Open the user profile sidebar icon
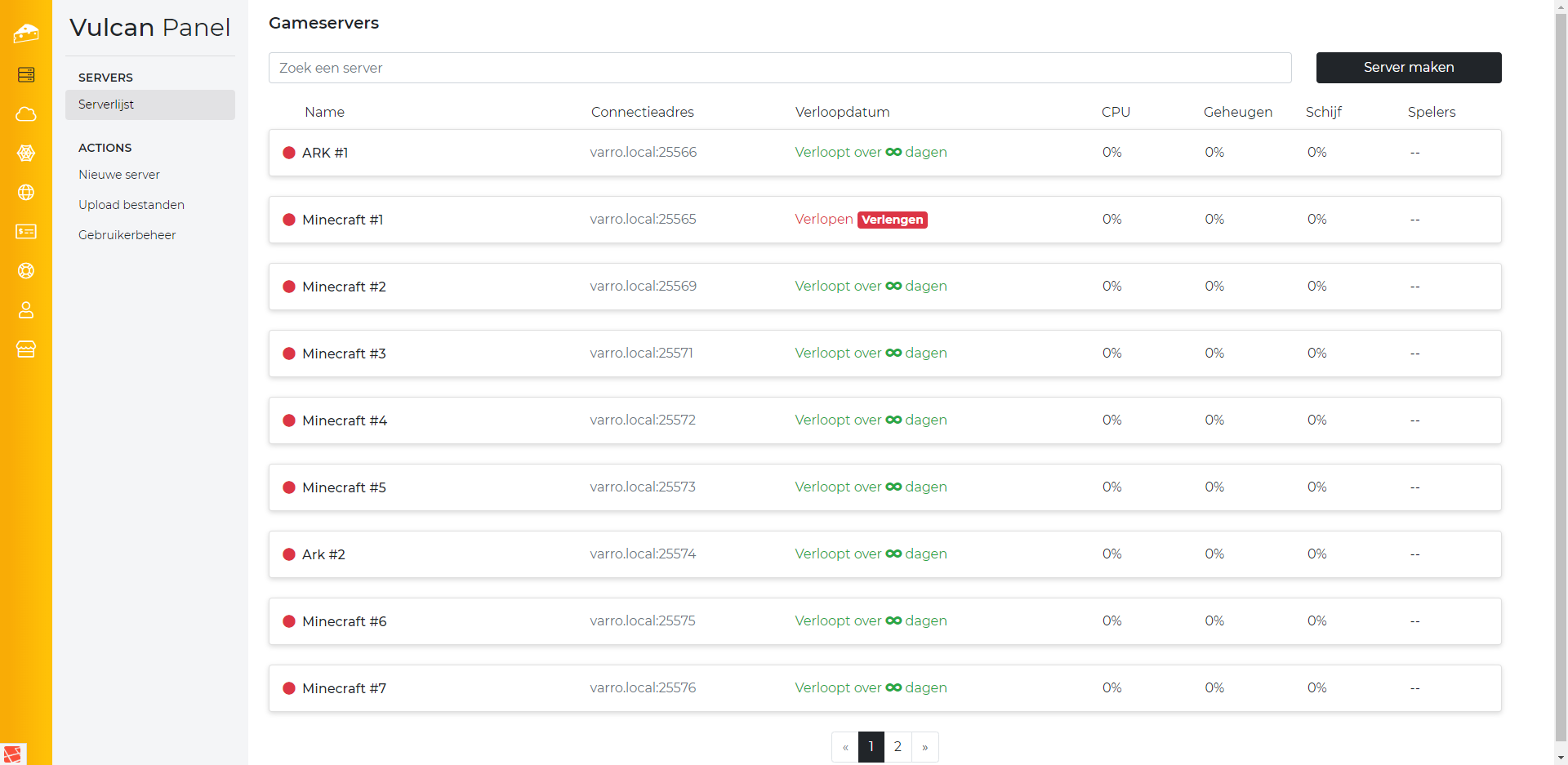Viewport: 1568px width, 765px height. click(x=26, y=310)
